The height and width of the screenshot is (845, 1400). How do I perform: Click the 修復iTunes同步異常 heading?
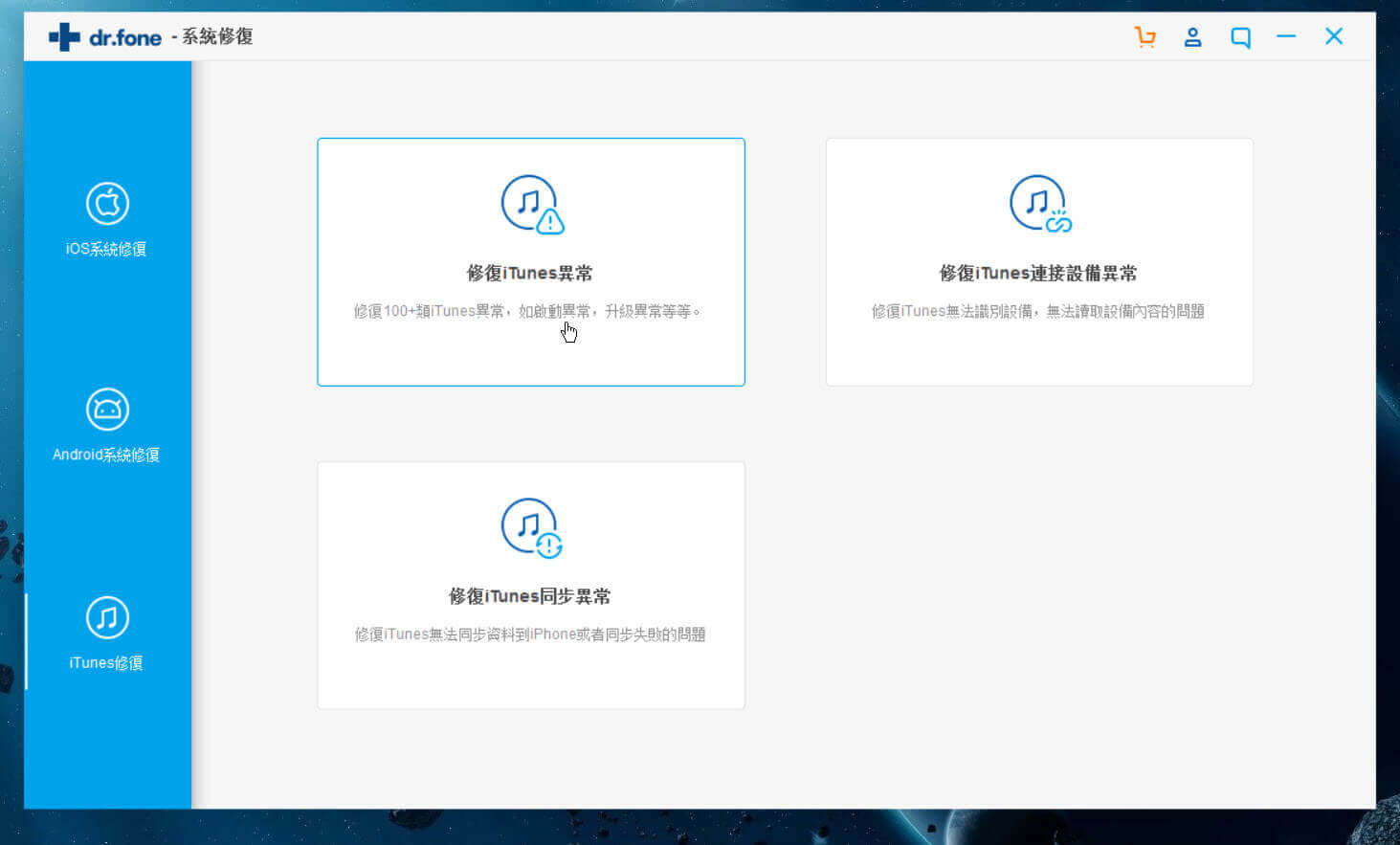[x=530, y=596]
